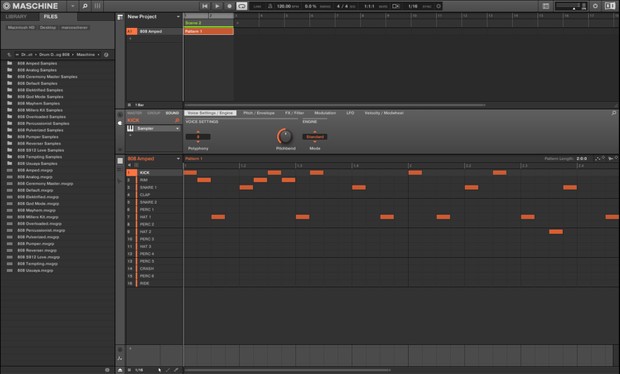Open the LFO page
The image size is (620, 374).
pos(350,113)
